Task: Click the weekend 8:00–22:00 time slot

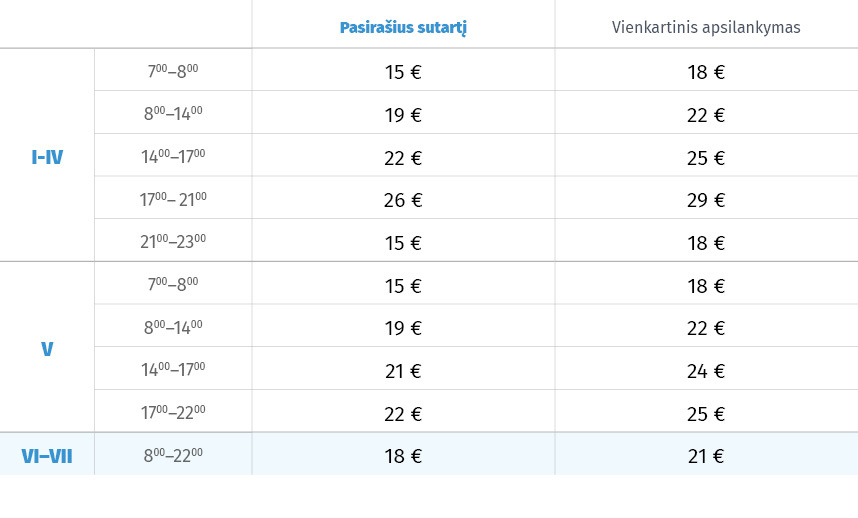Action: 173,455
